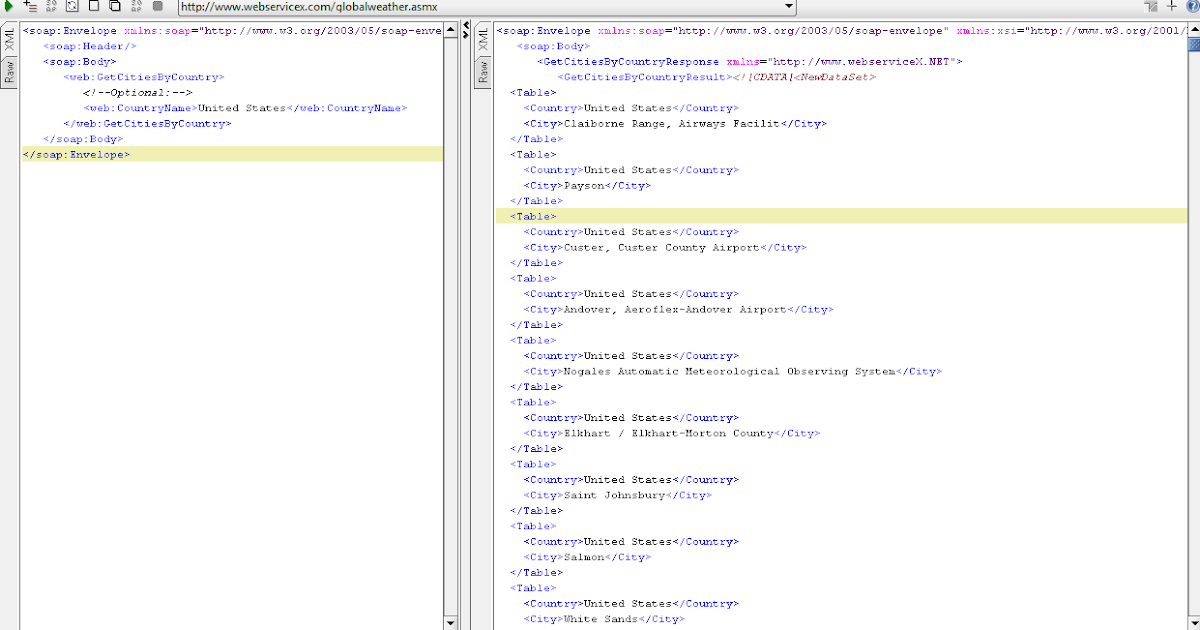Click the response pane scroll-up arrow
Screen dimensions: 1200x630
1194,29
